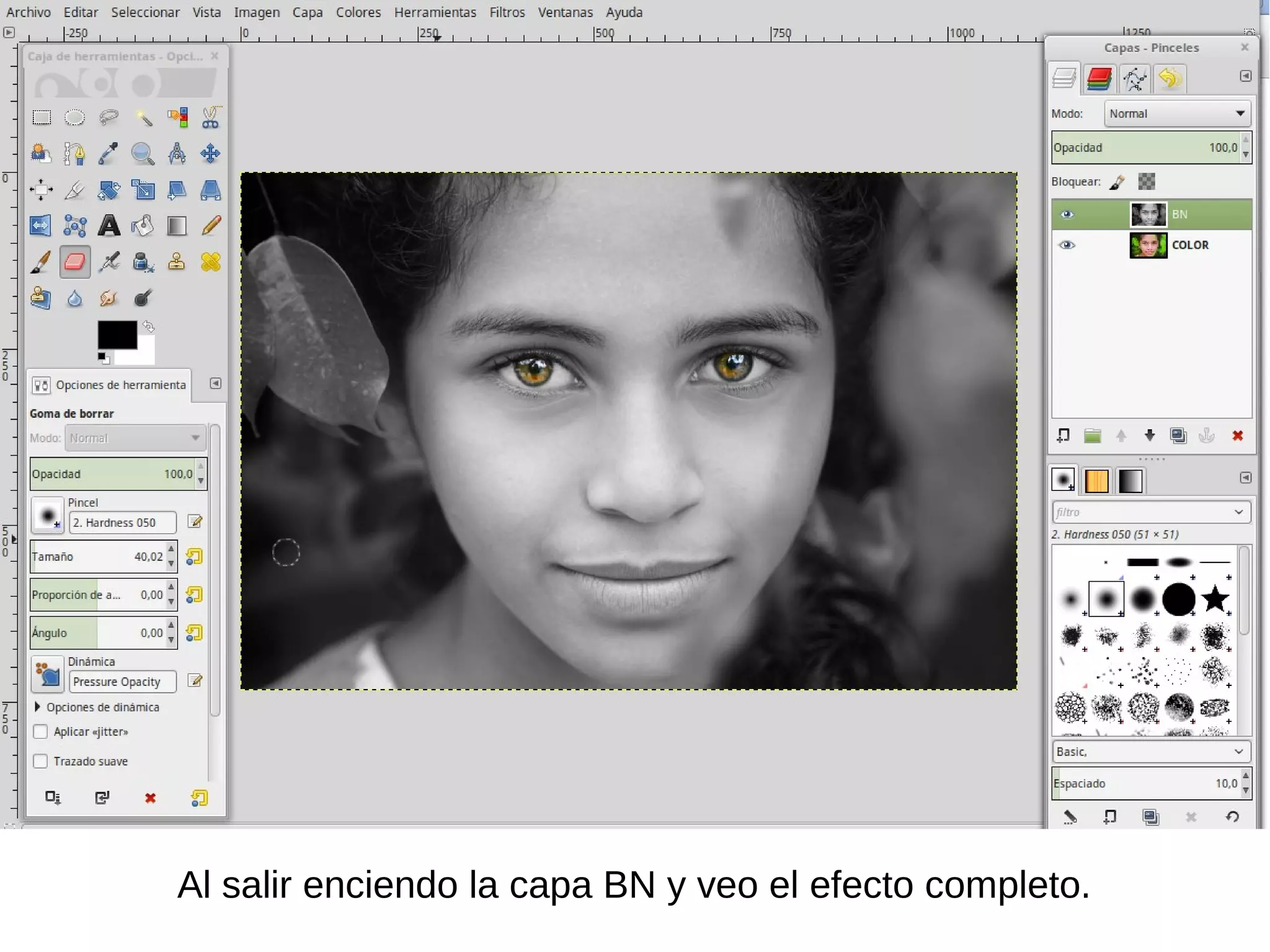Click the Pressure Opacity dynamics field
Screen dimensions: 1270x952
[x=123, y=682]
